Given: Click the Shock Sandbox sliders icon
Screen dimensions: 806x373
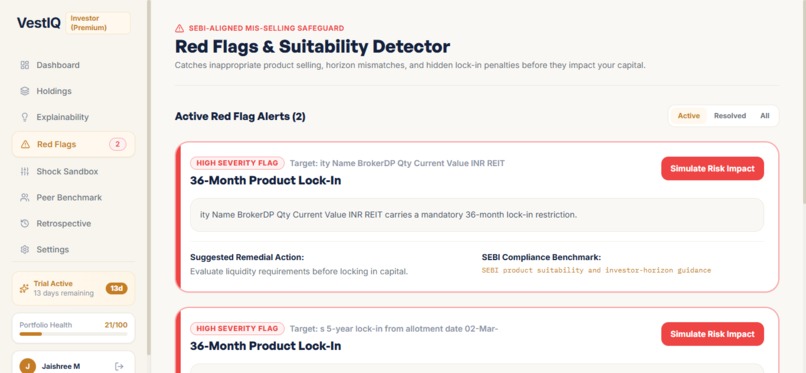Looking at the screenshot, I should [25, 172].
